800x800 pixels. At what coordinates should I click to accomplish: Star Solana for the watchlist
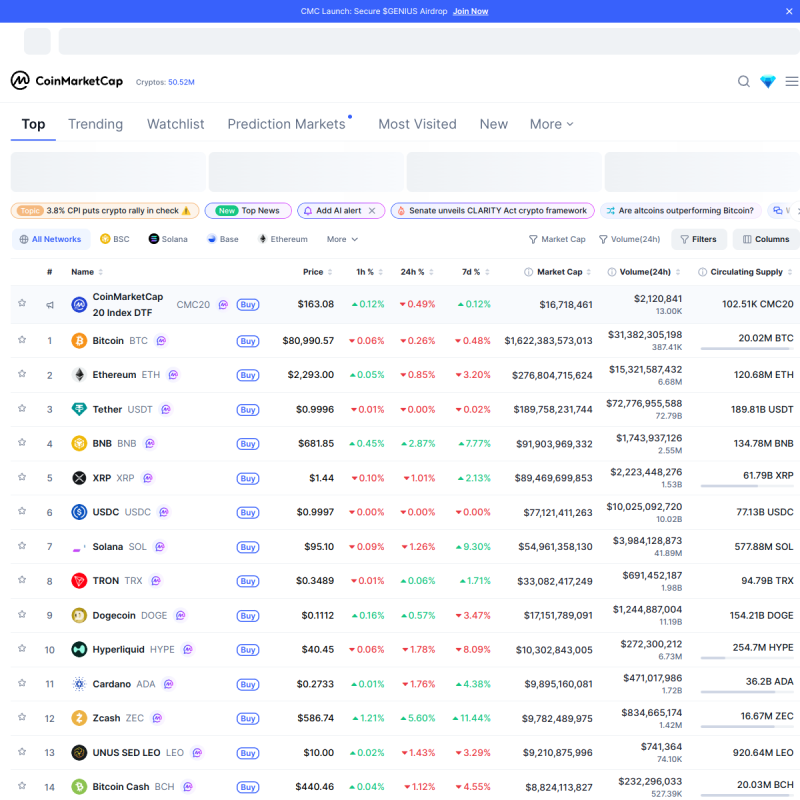22,545
